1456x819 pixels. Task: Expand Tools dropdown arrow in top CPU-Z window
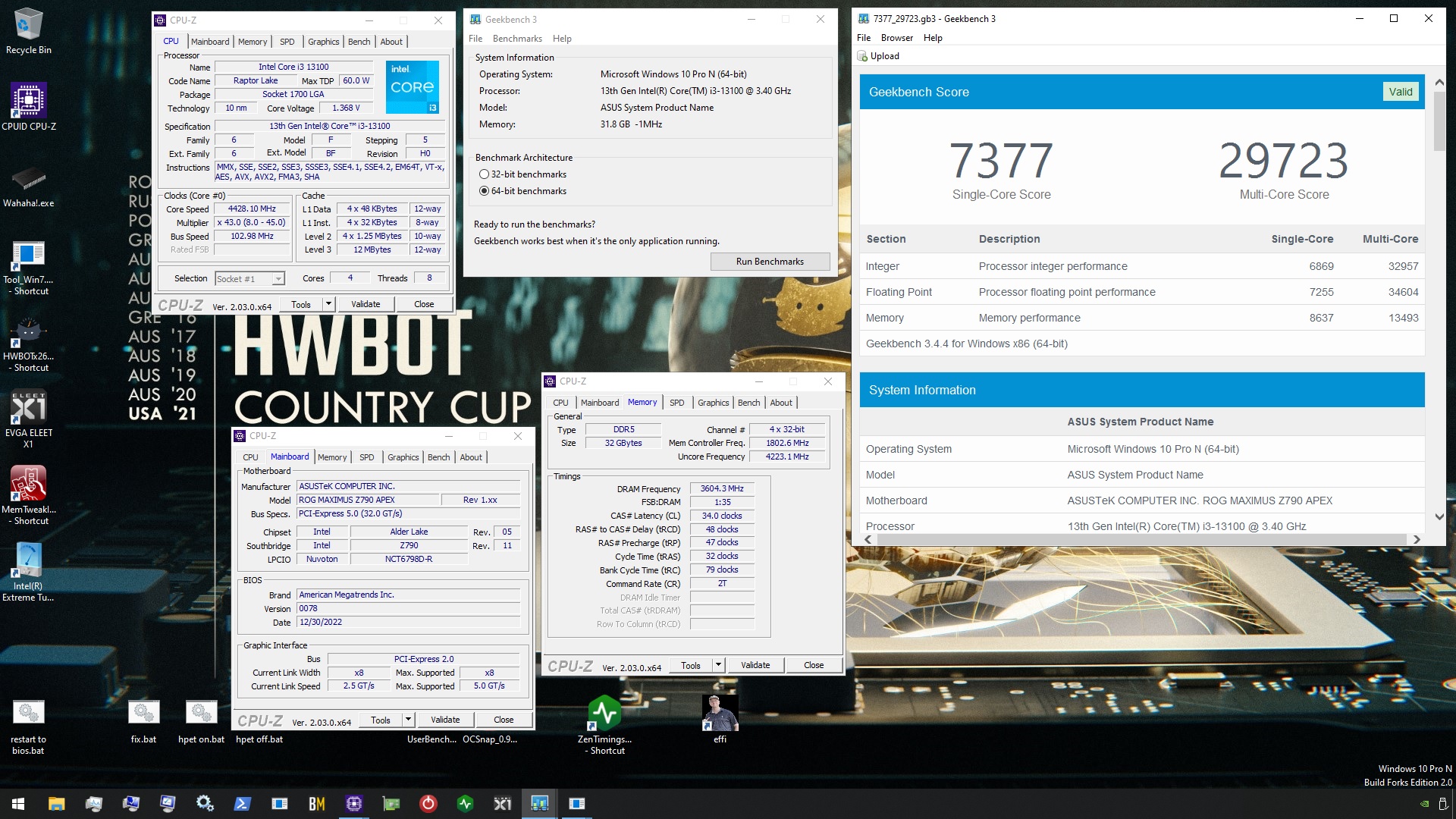click(x=328, y=304)
